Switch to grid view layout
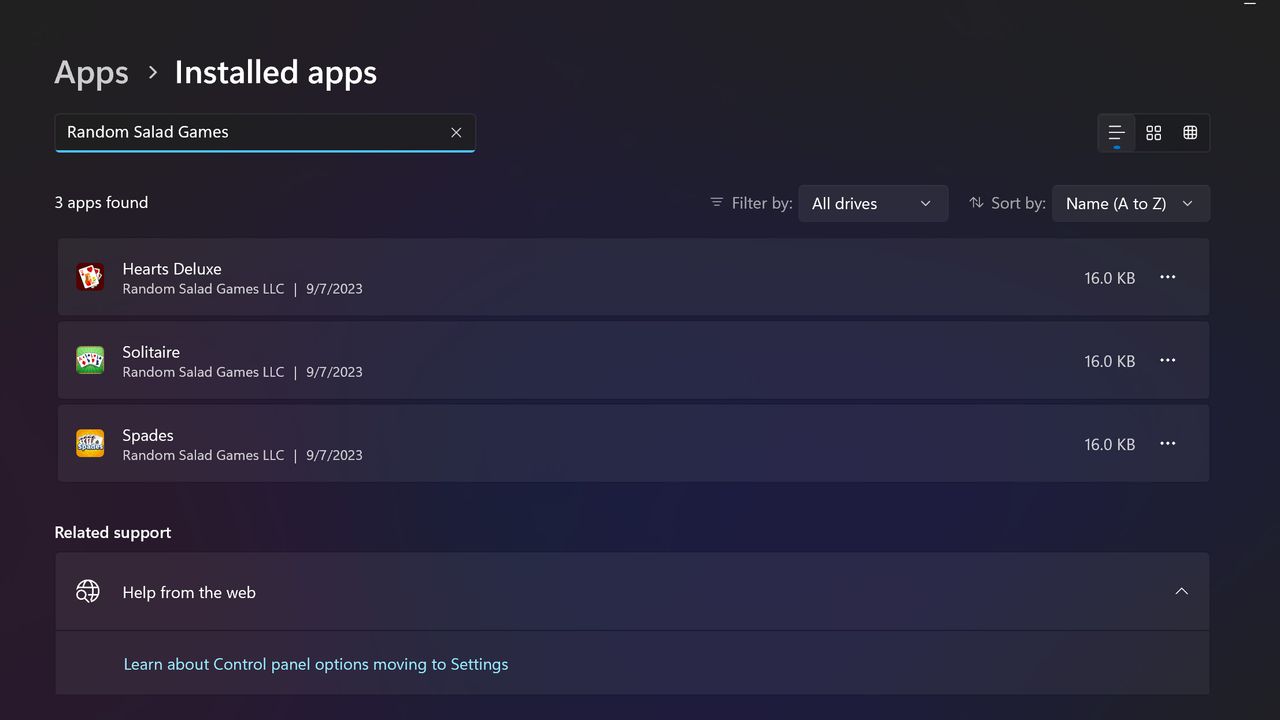1280x720 pixels. [1154, 133]
